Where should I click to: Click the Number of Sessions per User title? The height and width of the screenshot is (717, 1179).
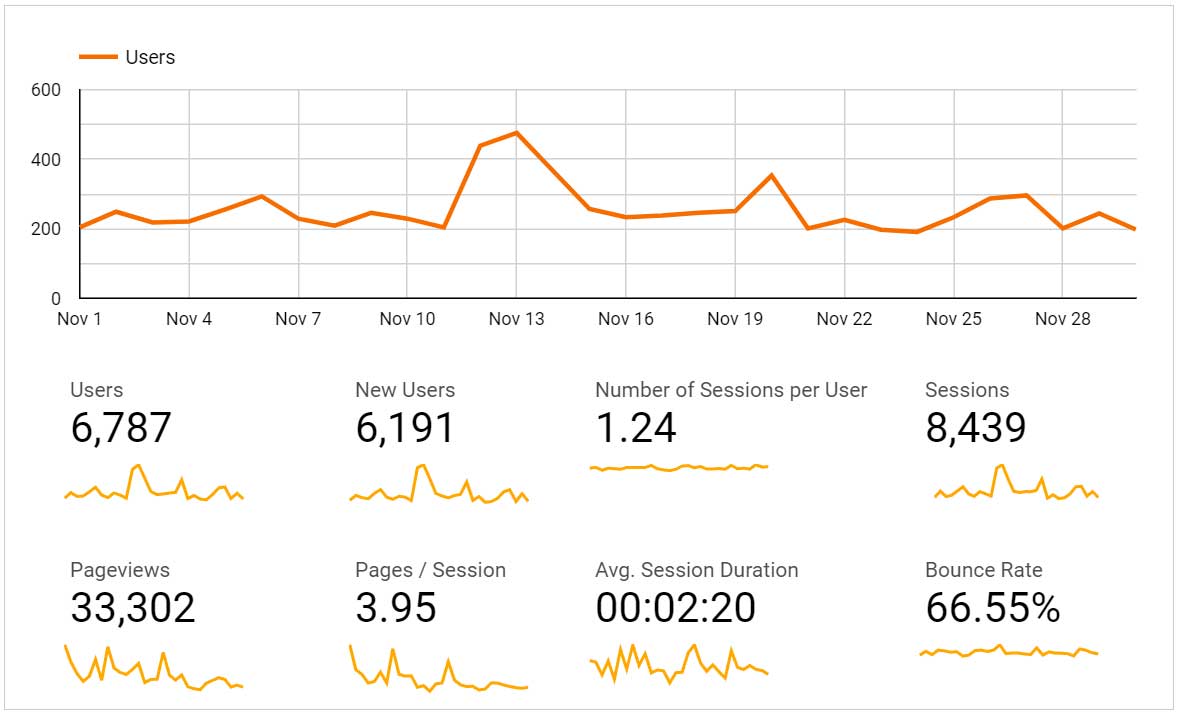(x=731, y=390)
